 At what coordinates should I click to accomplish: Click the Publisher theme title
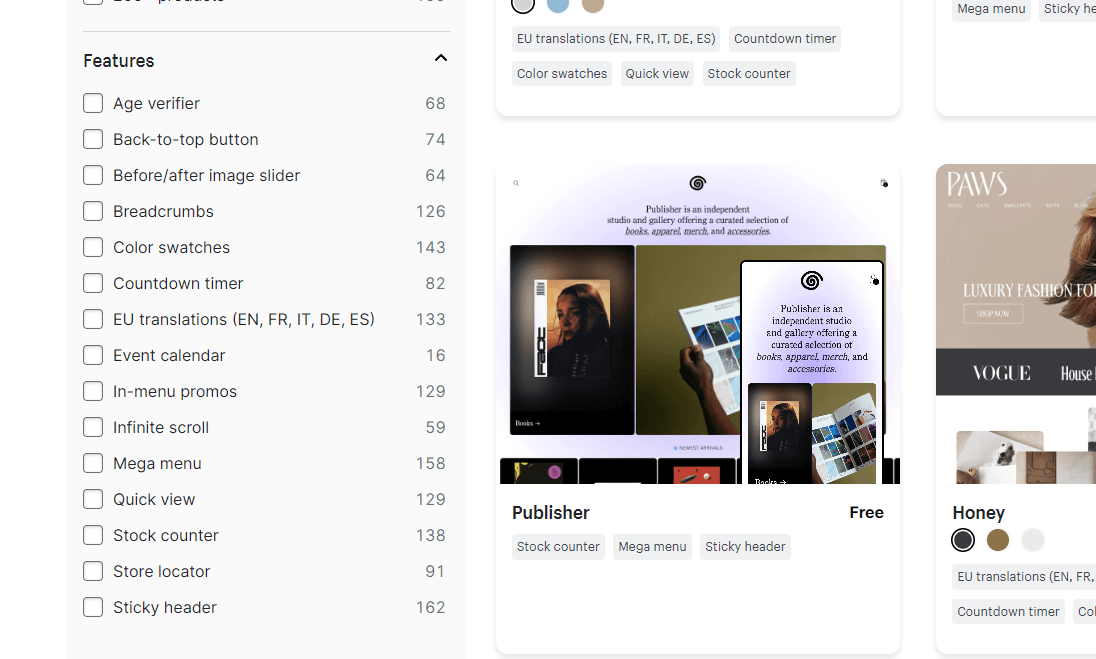[551, 513]
